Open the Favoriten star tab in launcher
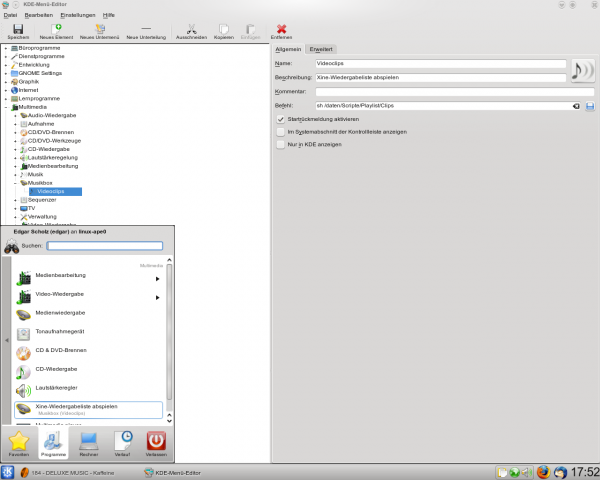600x480 pixels. tap(20, 441)
